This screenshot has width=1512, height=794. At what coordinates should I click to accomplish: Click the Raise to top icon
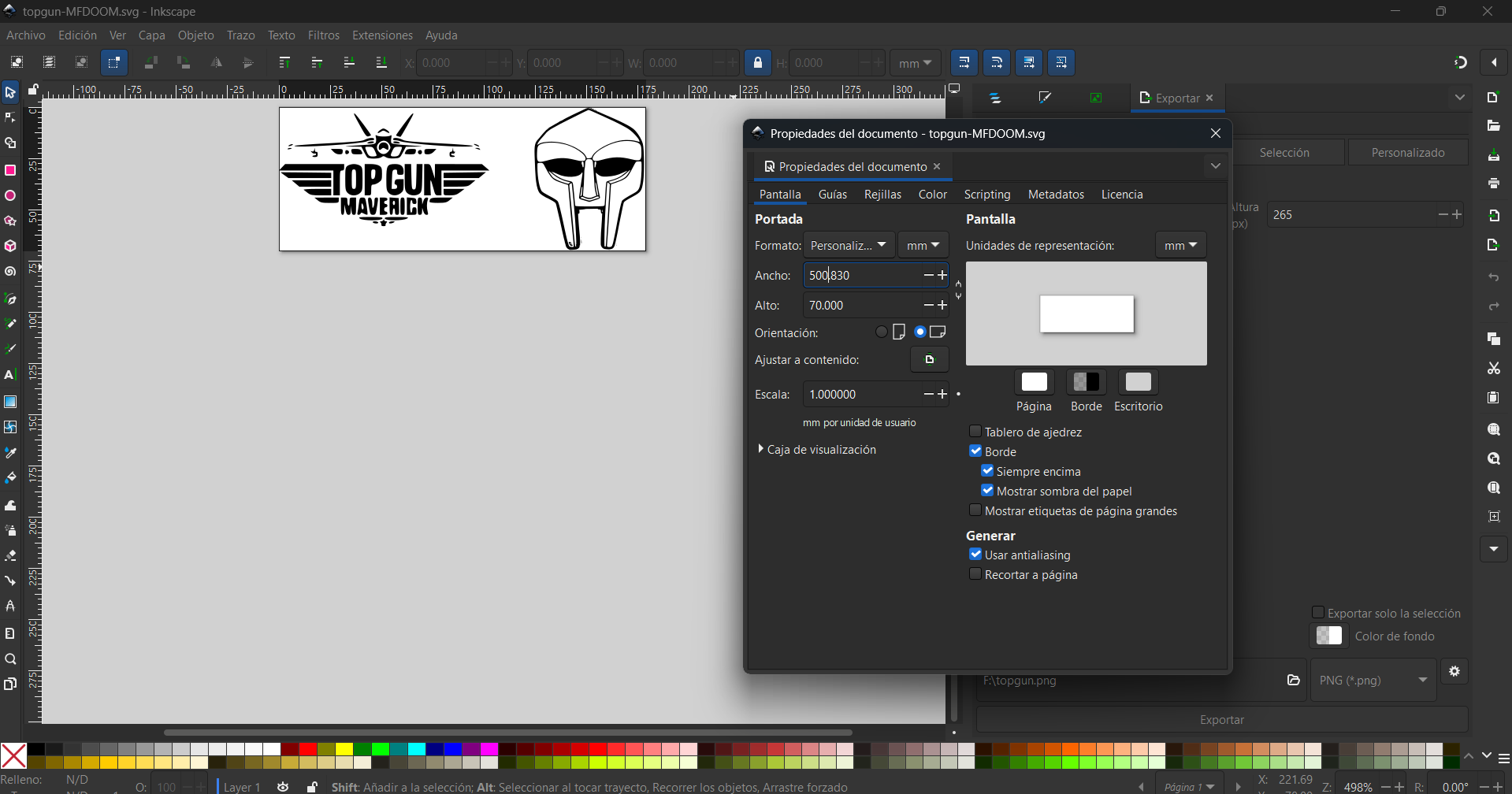[x=284, y=63]
